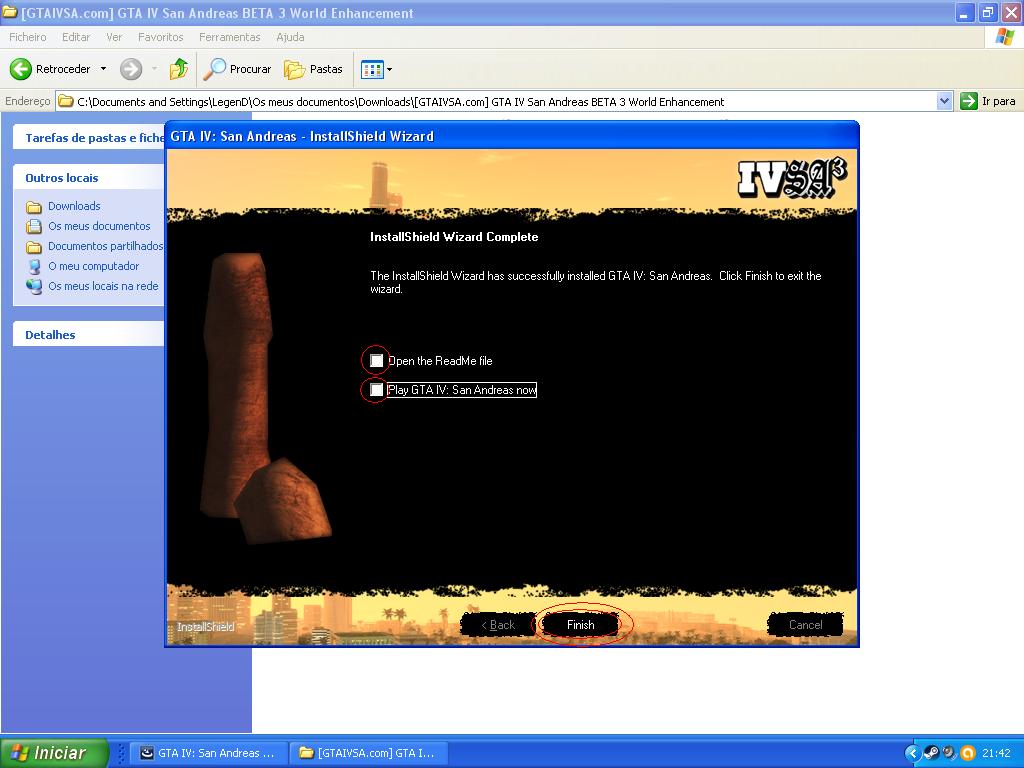
Task: Open the Favoritos menu
Action: click(160, 37)
